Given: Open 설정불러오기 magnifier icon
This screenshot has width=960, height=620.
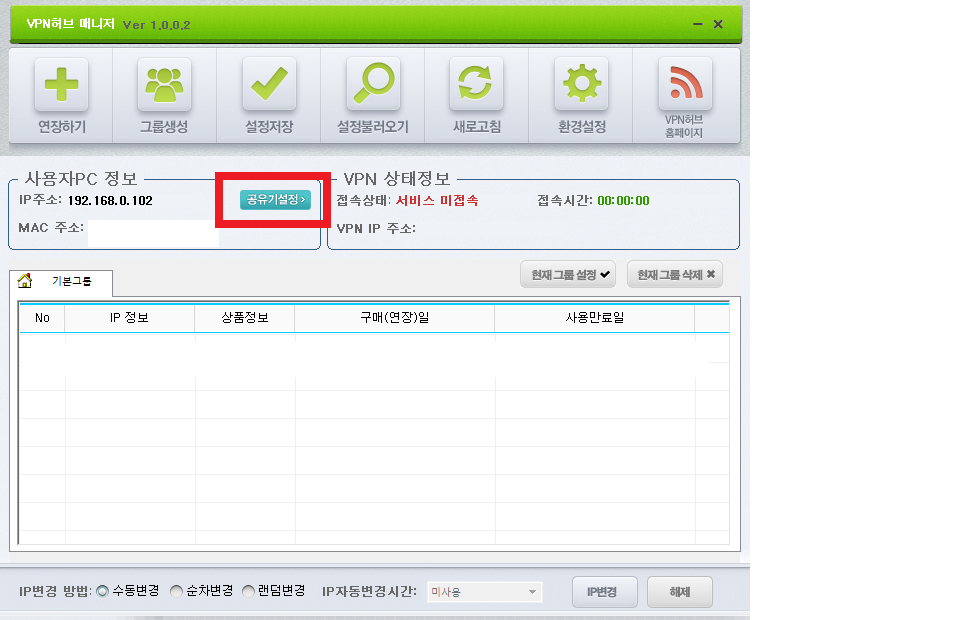Looking at the screenshot, I should point(373,84).
